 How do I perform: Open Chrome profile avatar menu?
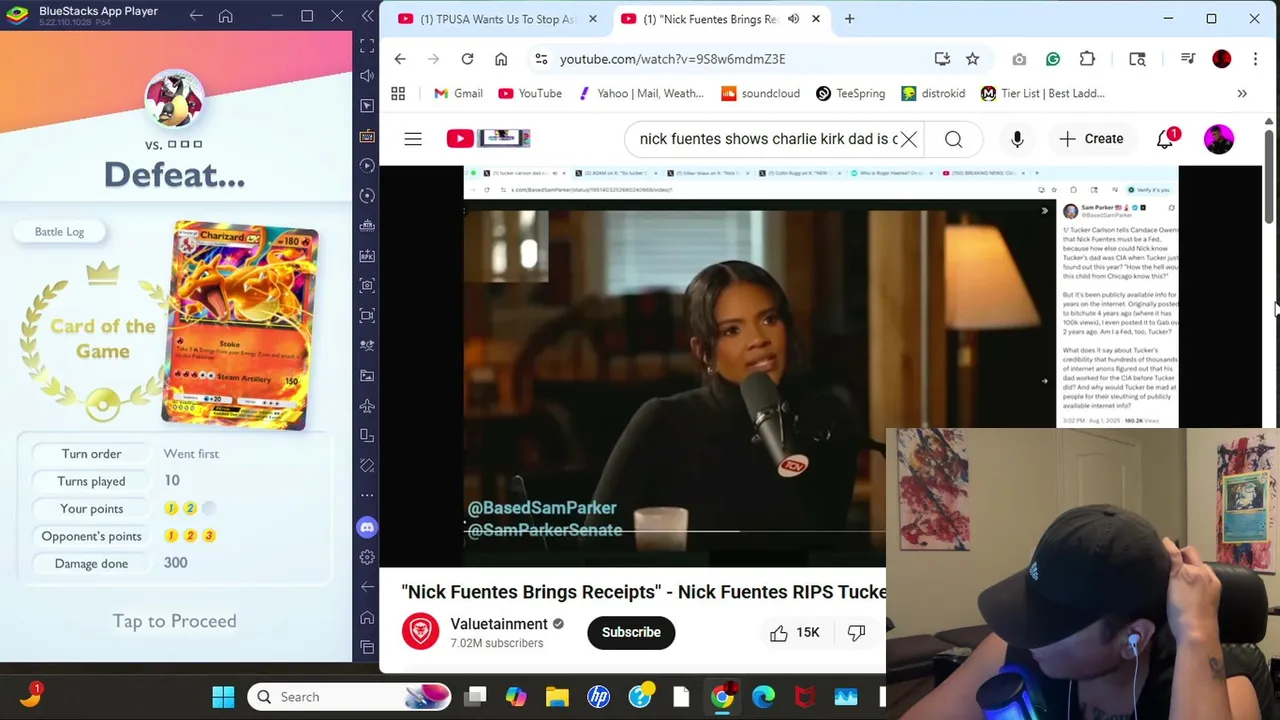click(x=1222, y=59)
